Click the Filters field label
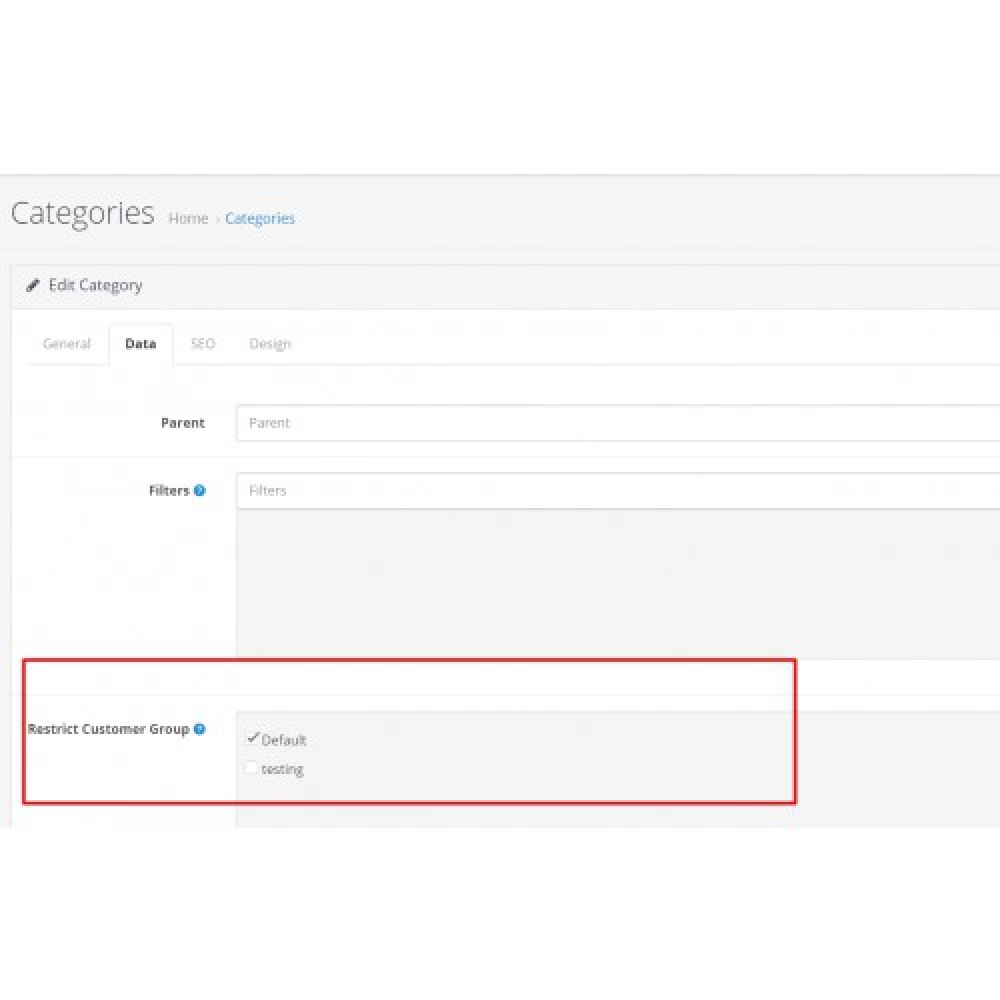Image resolution: width=1000 pixels, height=1000 pixels. 170,490
